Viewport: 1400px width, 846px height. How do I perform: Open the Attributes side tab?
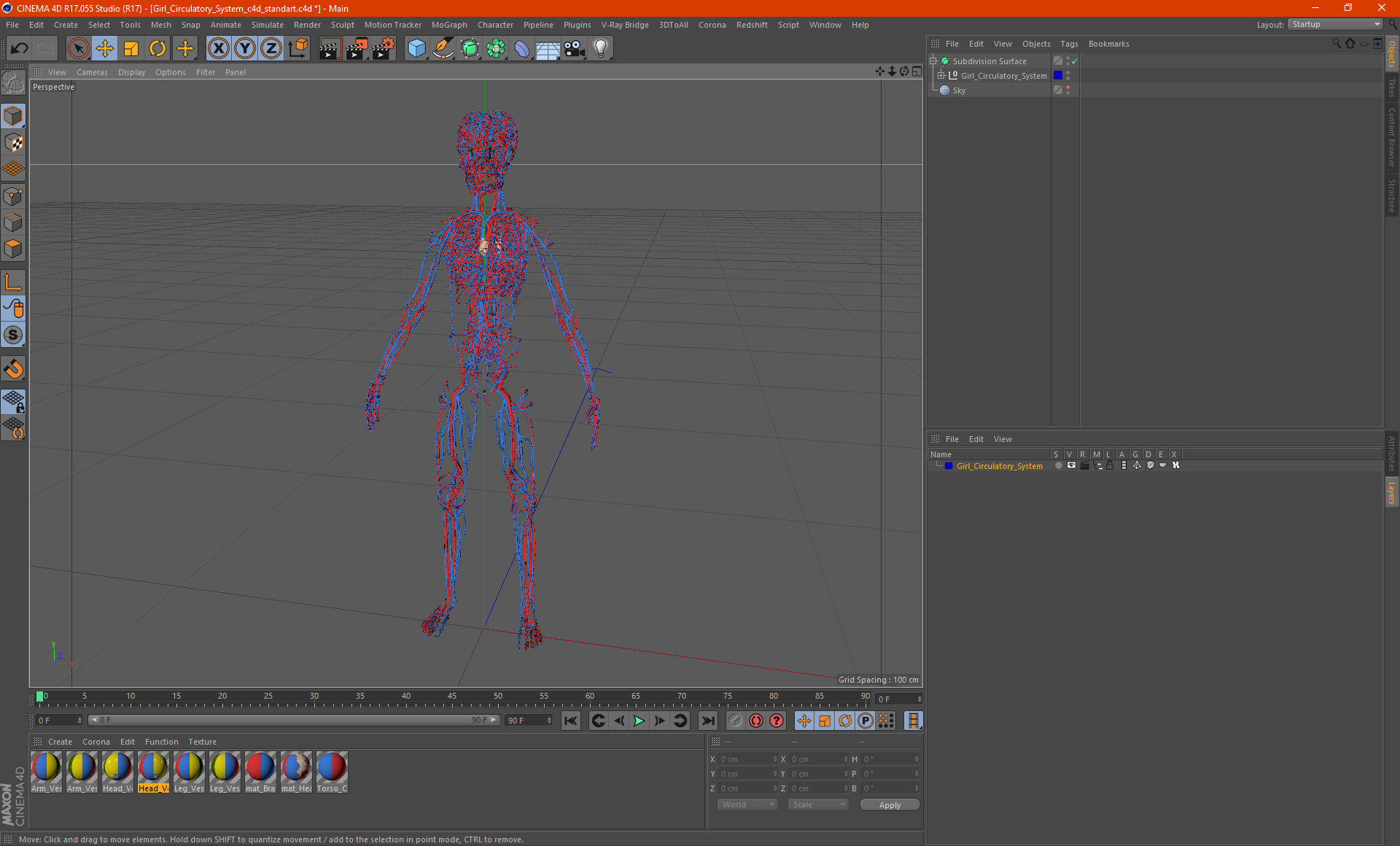pyautogui.click(x=1391, y=454)
